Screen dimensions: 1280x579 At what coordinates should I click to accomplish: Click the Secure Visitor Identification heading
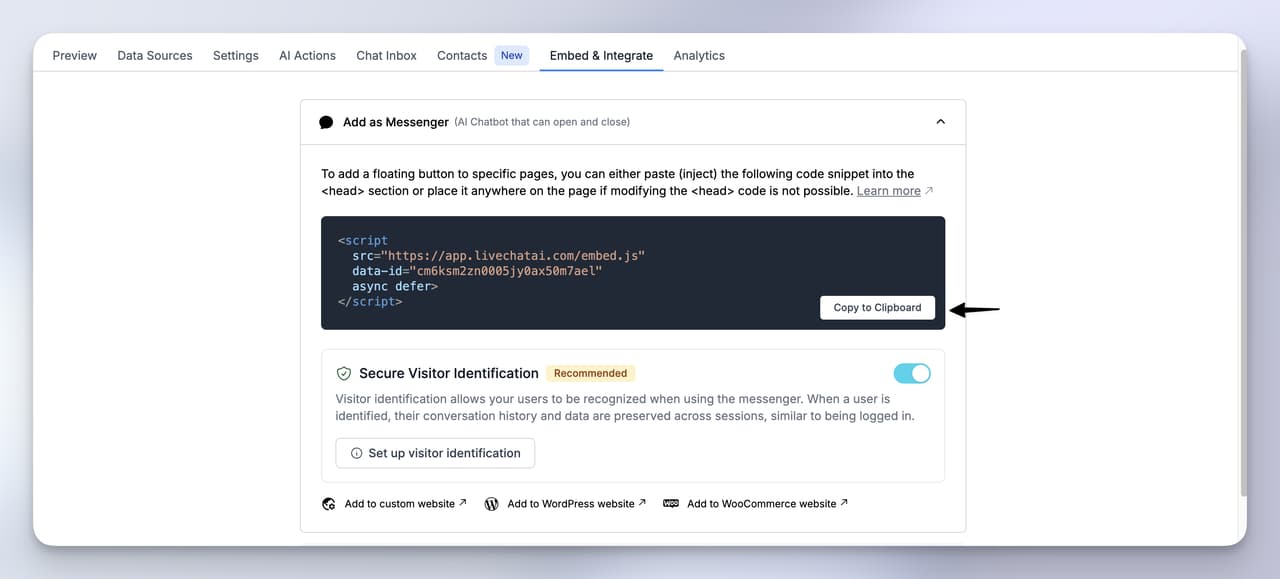449,373
